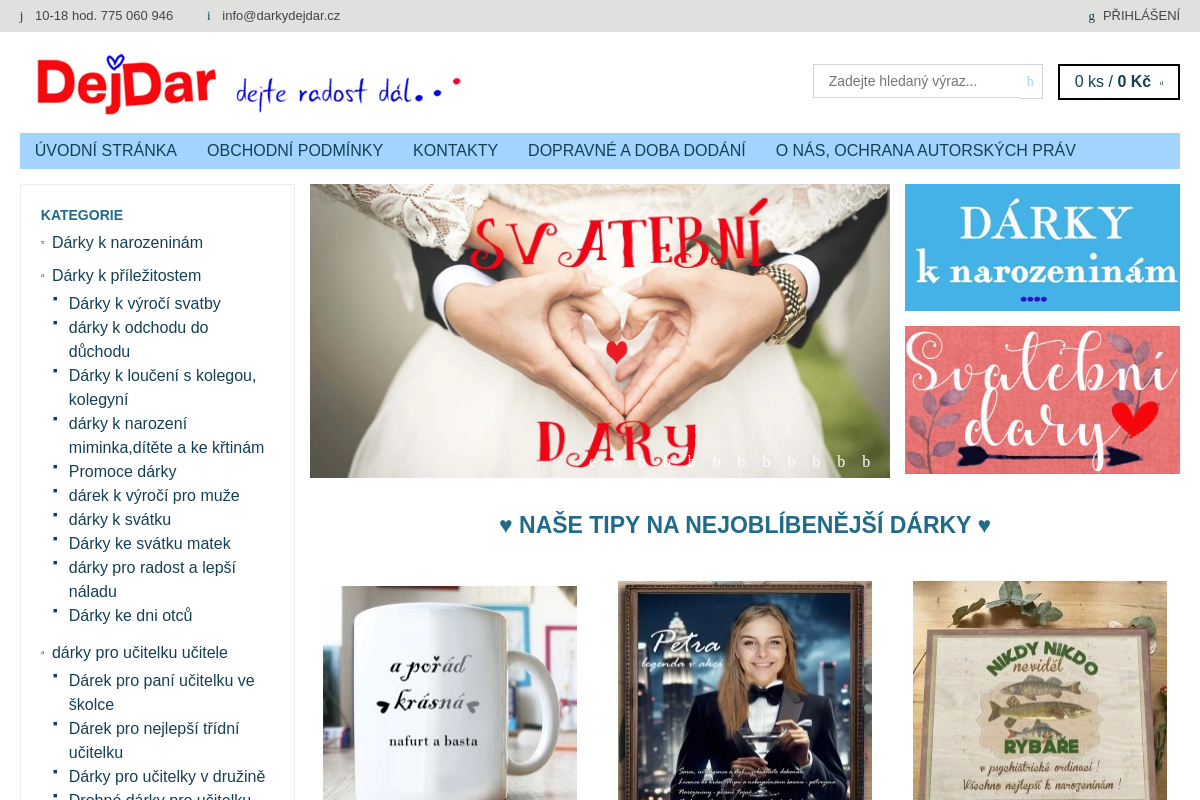This screenshot has width=1200, height=800.
Task: Collapse the Dárky k příležitostem category
Action: [43, 276]
